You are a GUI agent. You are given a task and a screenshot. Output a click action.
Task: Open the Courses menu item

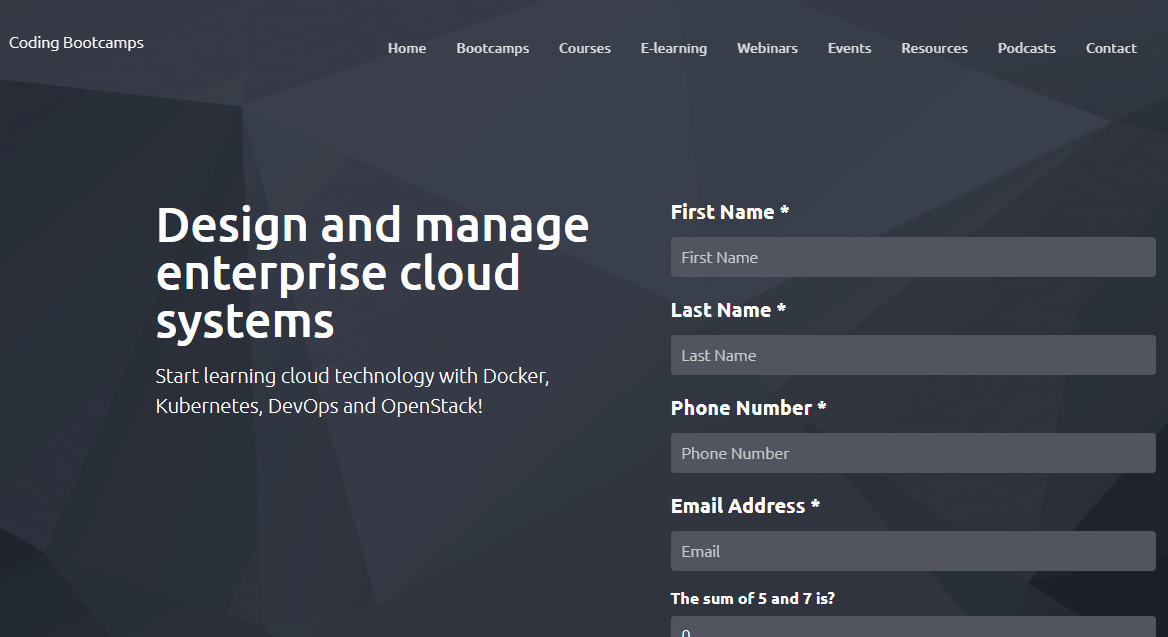coord(584,47)
